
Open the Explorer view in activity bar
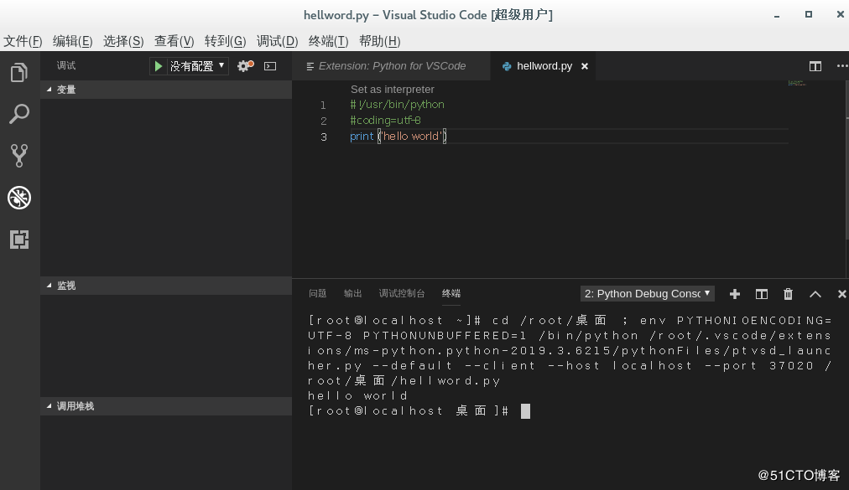[19, 73]
